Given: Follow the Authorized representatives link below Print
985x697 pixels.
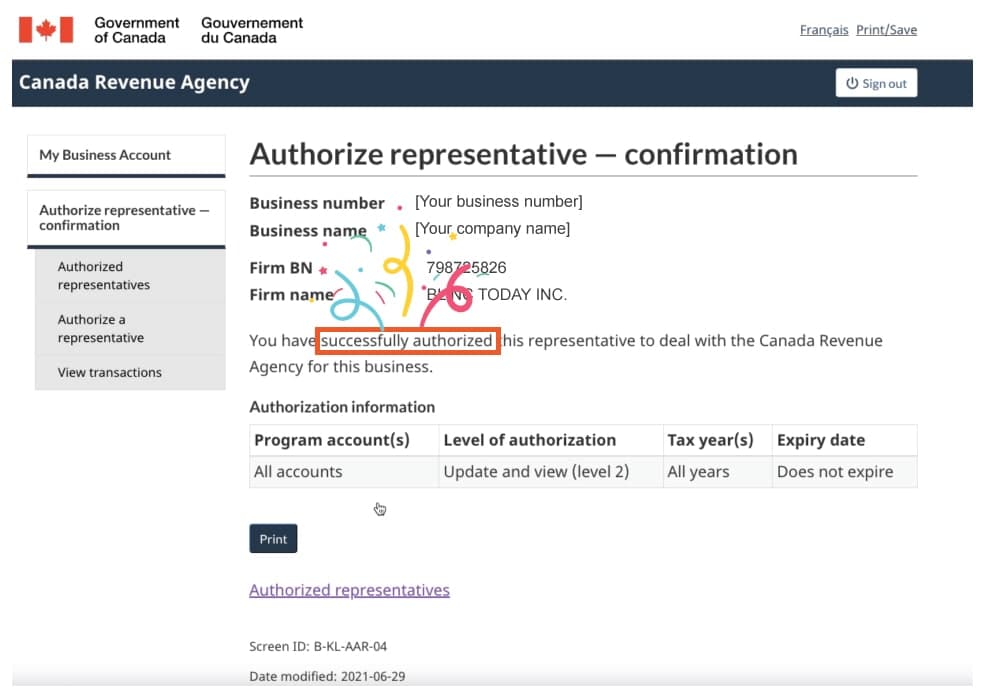Looking at the screenshot, I should pos(349,590).
